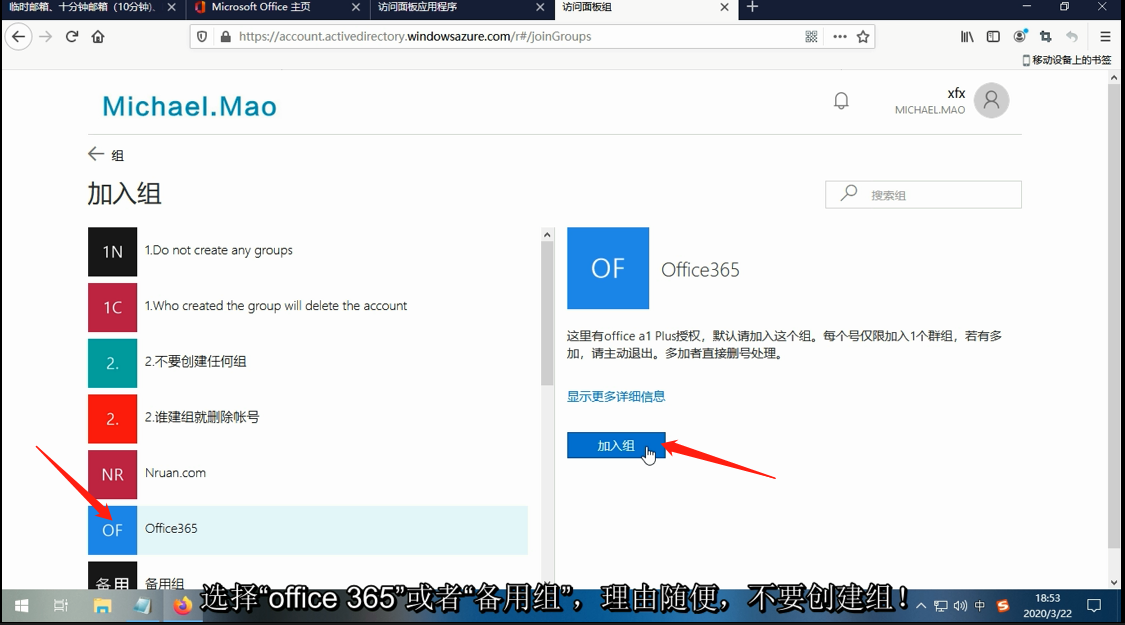Close the 访问面板应用程序 tab

click(540, 7)
